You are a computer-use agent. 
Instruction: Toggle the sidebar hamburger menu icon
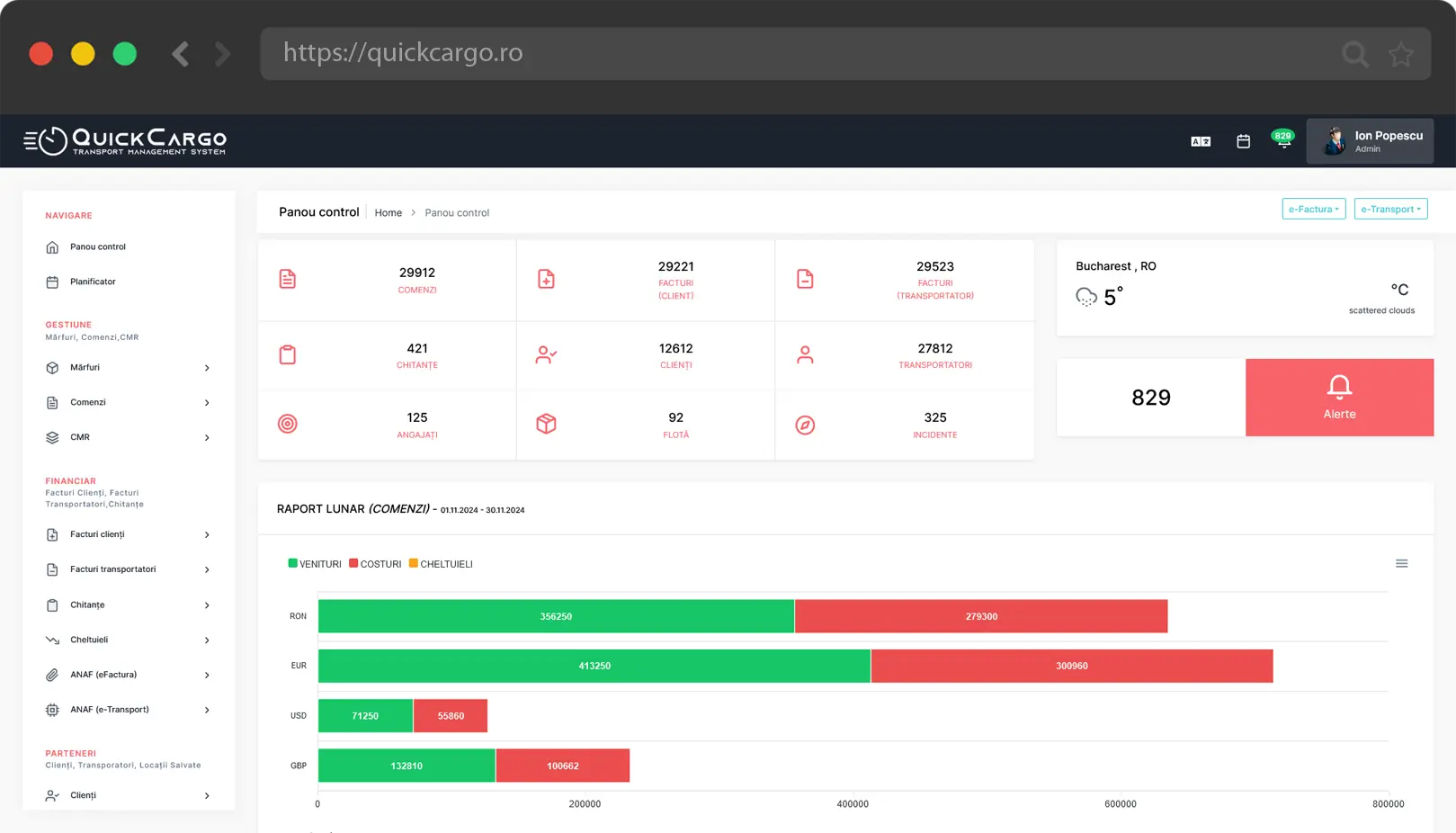tap(31, 141)
